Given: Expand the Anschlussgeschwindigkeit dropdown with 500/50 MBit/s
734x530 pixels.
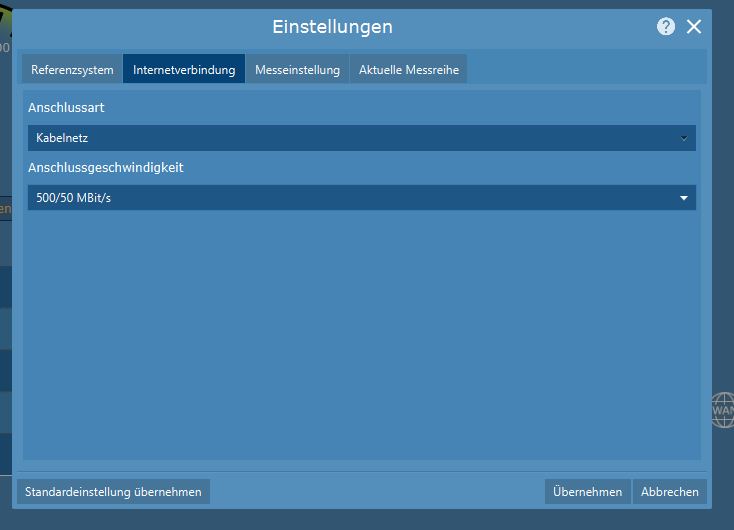Looking at the screenshot, I should tap(360, 198).
